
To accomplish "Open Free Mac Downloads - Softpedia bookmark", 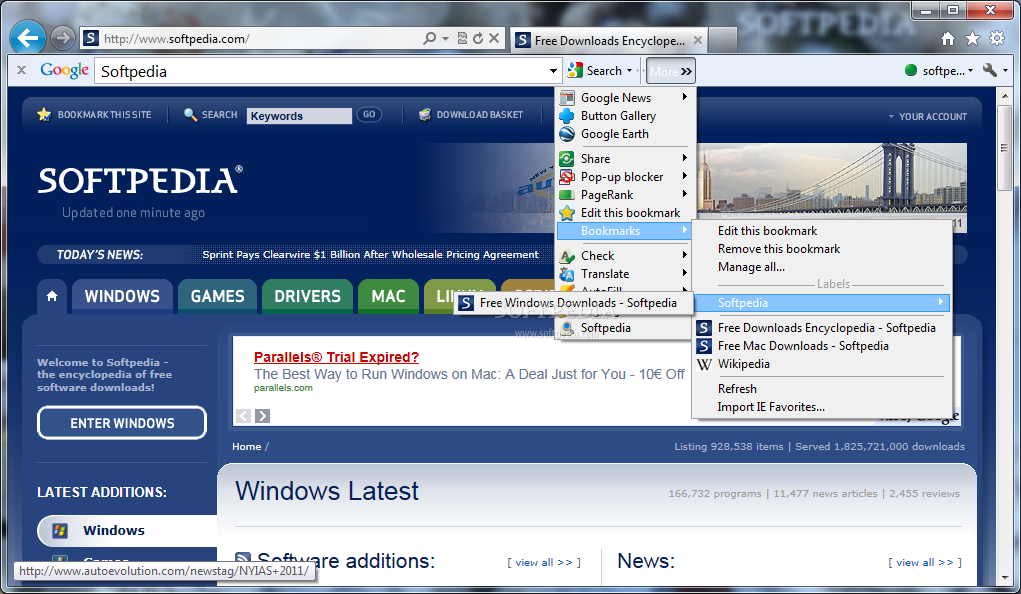I will 822,346.
